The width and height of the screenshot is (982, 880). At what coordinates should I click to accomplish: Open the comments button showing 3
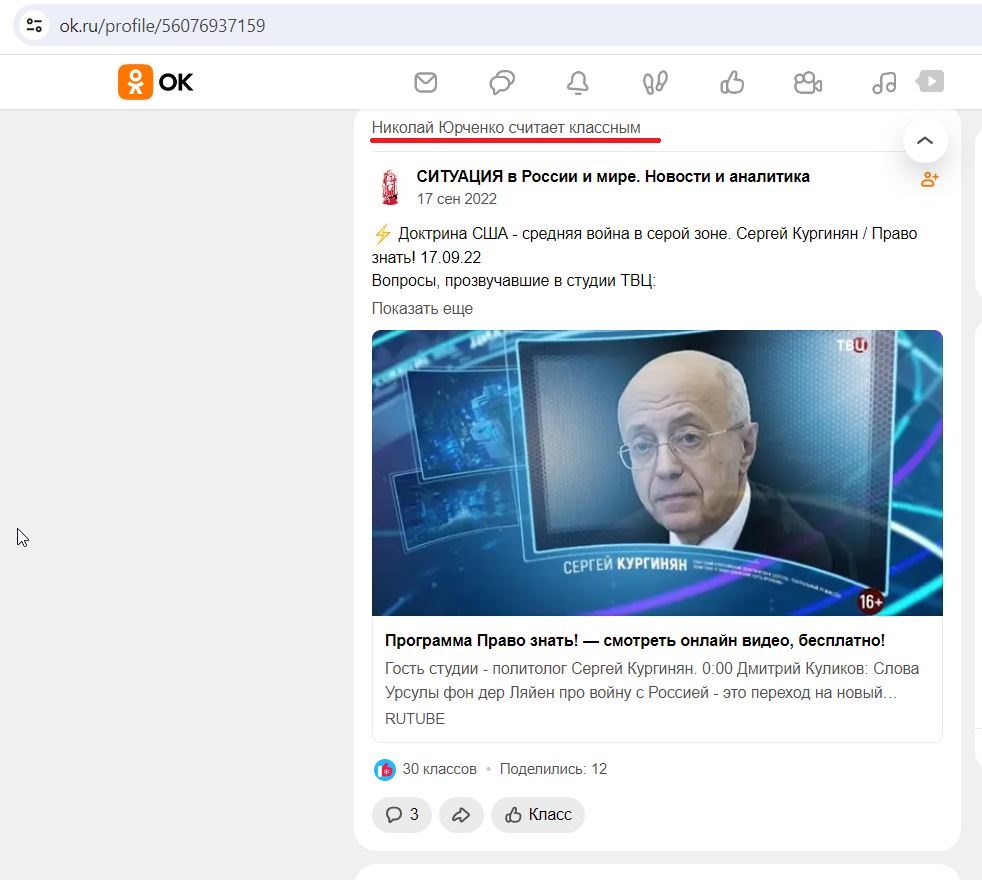pyautogui.click(x=401, y=814)
